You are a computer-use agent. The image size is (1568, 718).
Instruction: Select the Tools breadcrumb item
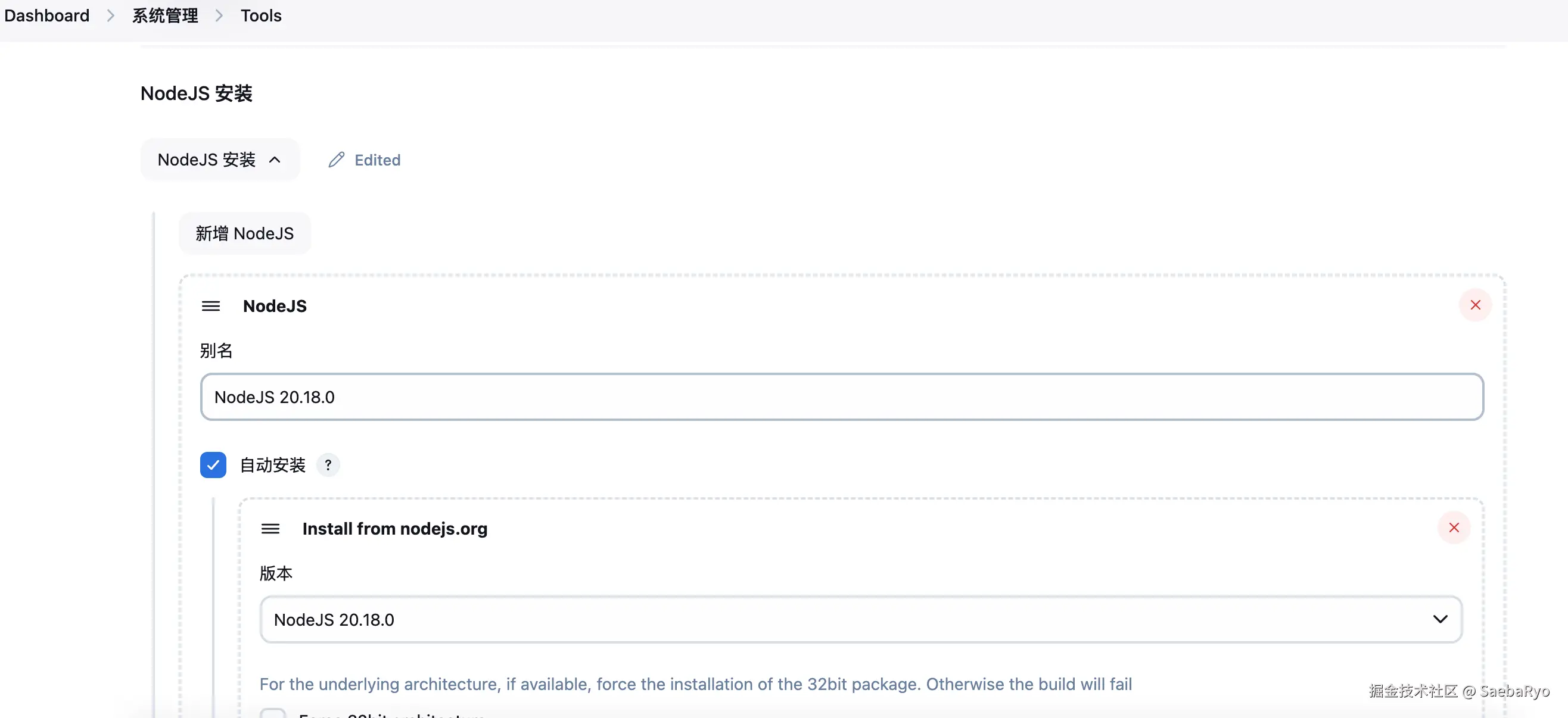[x=260, y=16]
